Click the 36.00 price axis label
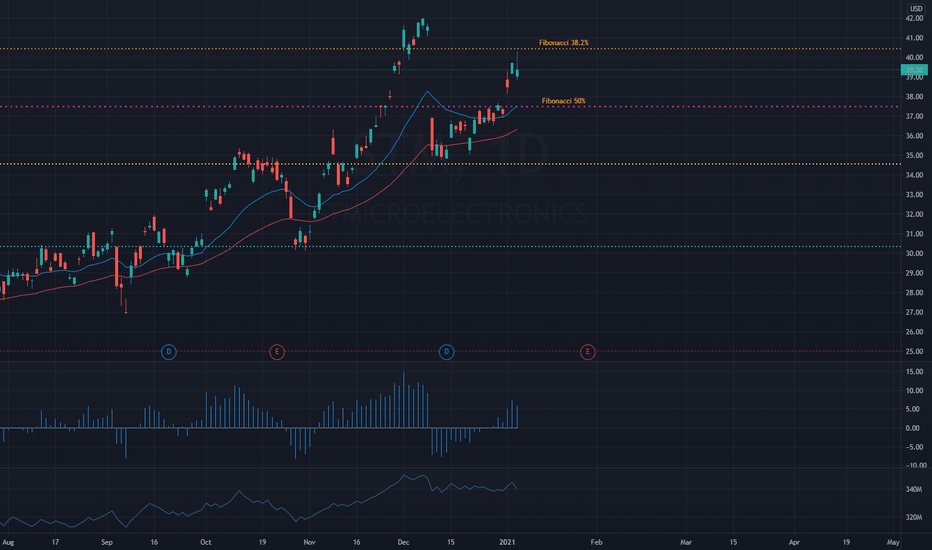This screenshot has width=932, height=550. point(914,136)
